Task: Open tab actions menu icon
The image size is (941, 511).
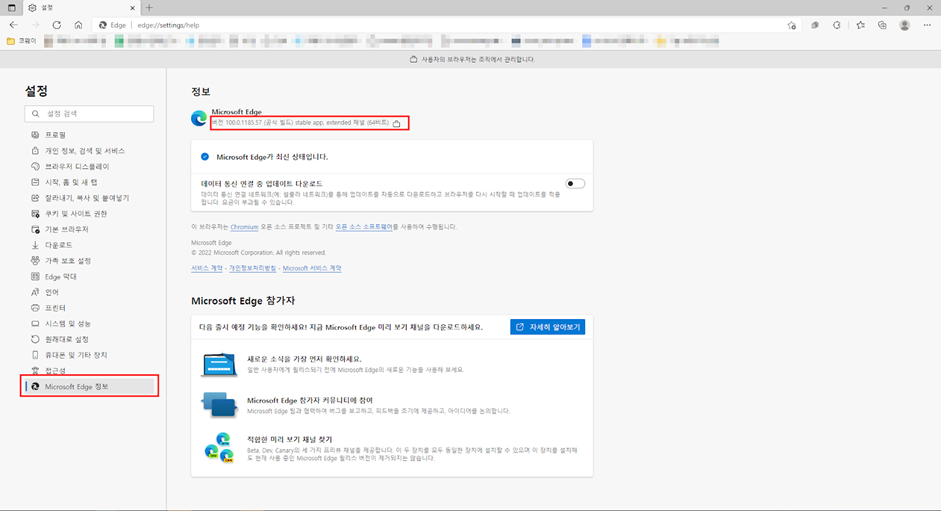Action: pyautogui.click(x=11, y=8)
